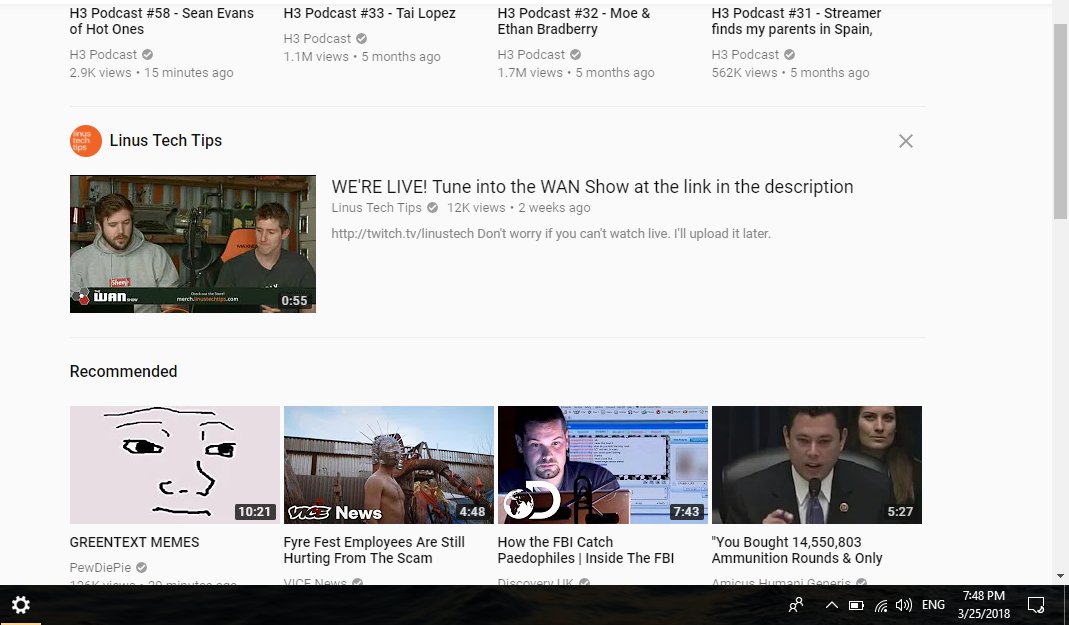This screenshot has height=625, width=1069.
Task: Switch ENG input language indicator
Action: click(x=933, y=605)
